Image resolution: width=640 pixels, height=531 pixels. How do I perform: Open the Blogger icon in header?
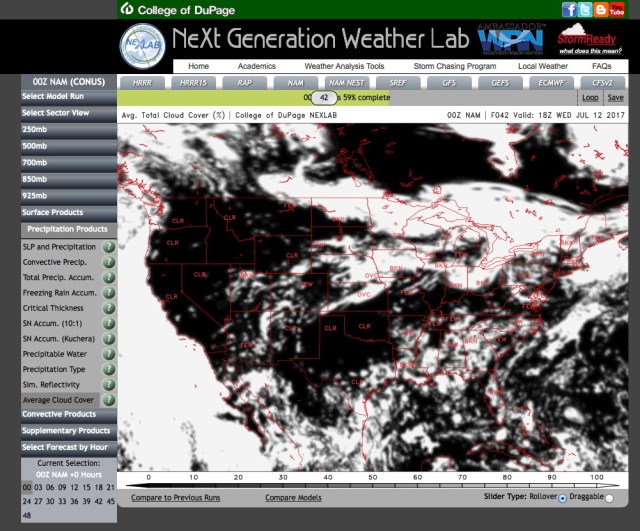coord(601,9)
